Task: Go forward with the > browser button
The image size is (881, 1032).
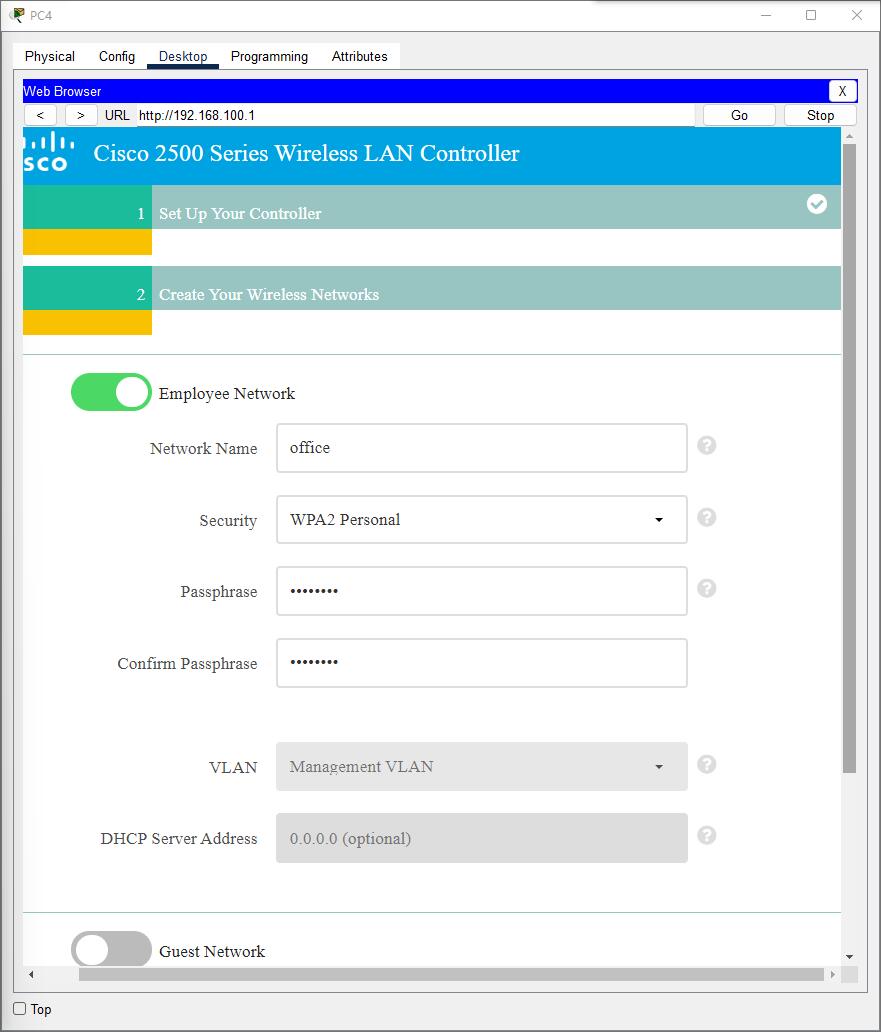Action: [x=81, y=115]
